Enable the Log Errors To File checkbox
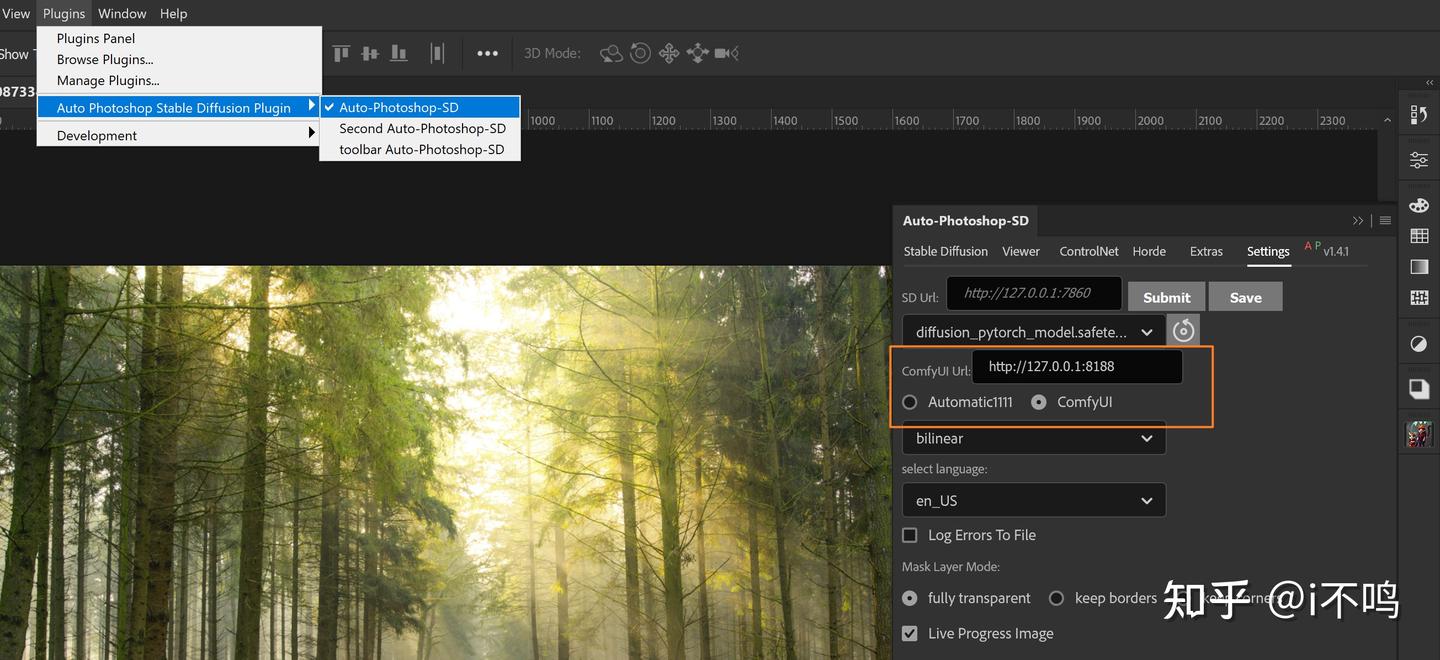The image size is (1440, 660). 910,535
